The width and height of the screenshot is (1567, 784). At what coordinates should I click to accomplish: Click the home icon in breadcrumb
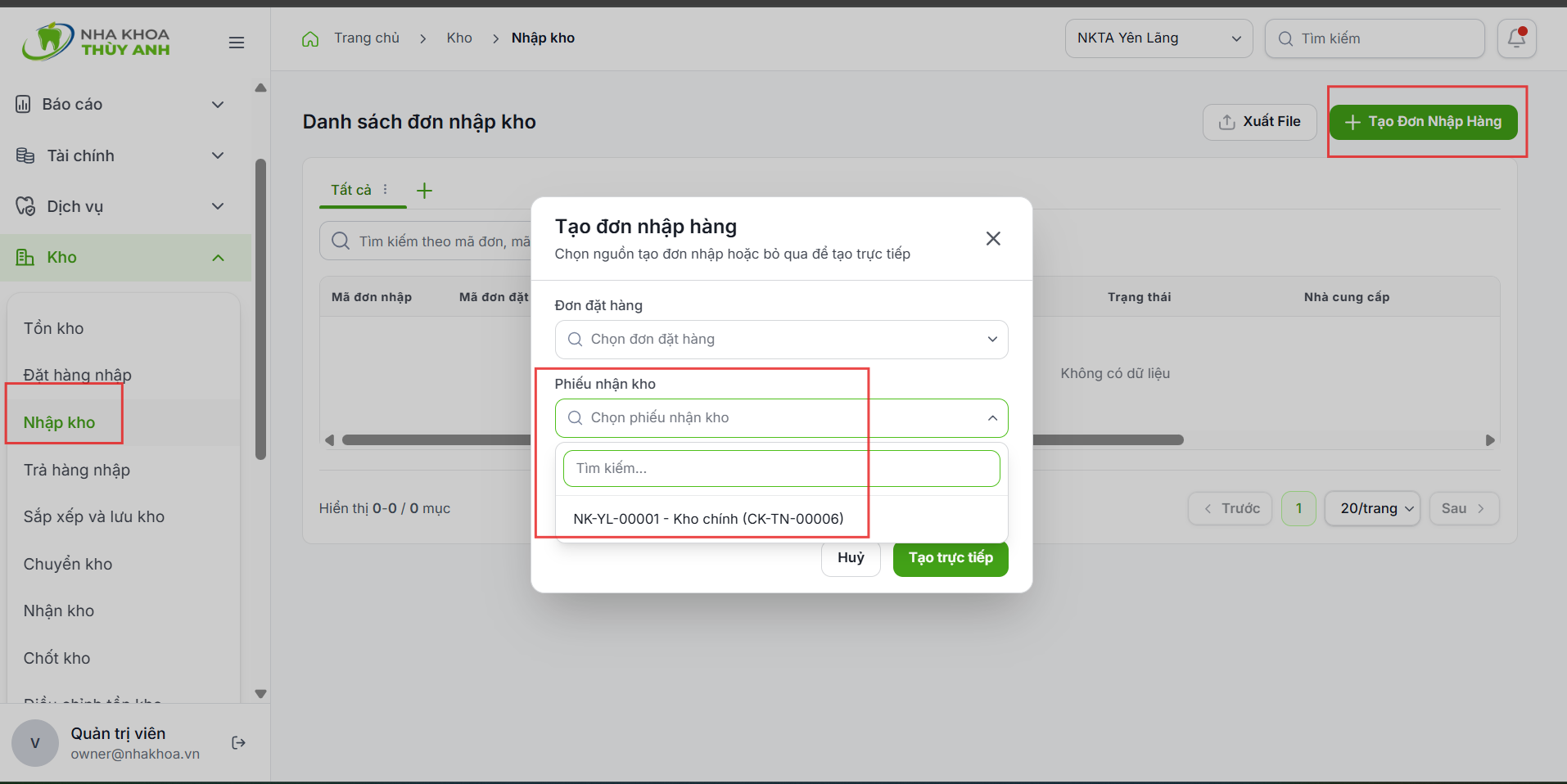[310, 38]
